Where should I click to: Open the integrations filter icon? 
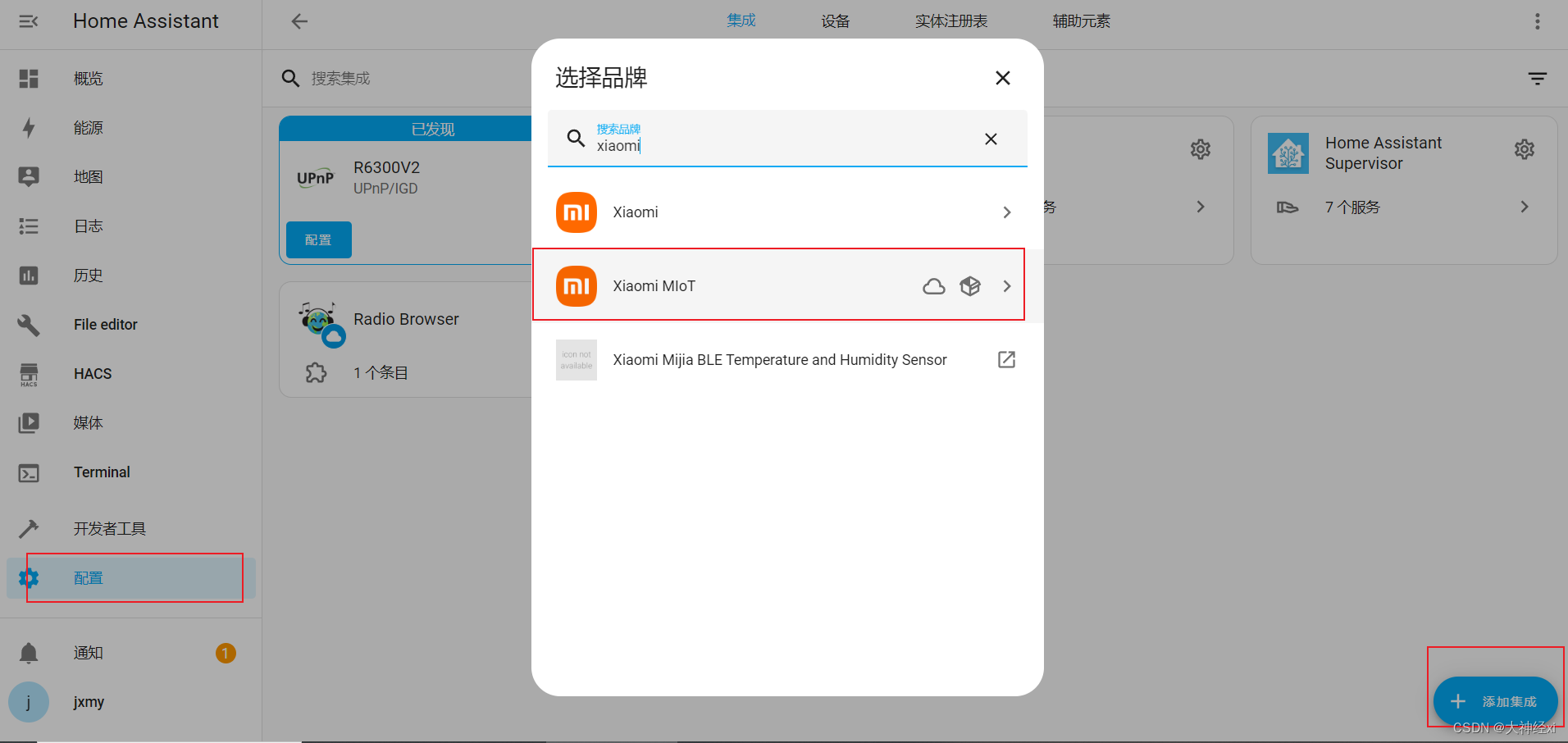click(1538, 79)
